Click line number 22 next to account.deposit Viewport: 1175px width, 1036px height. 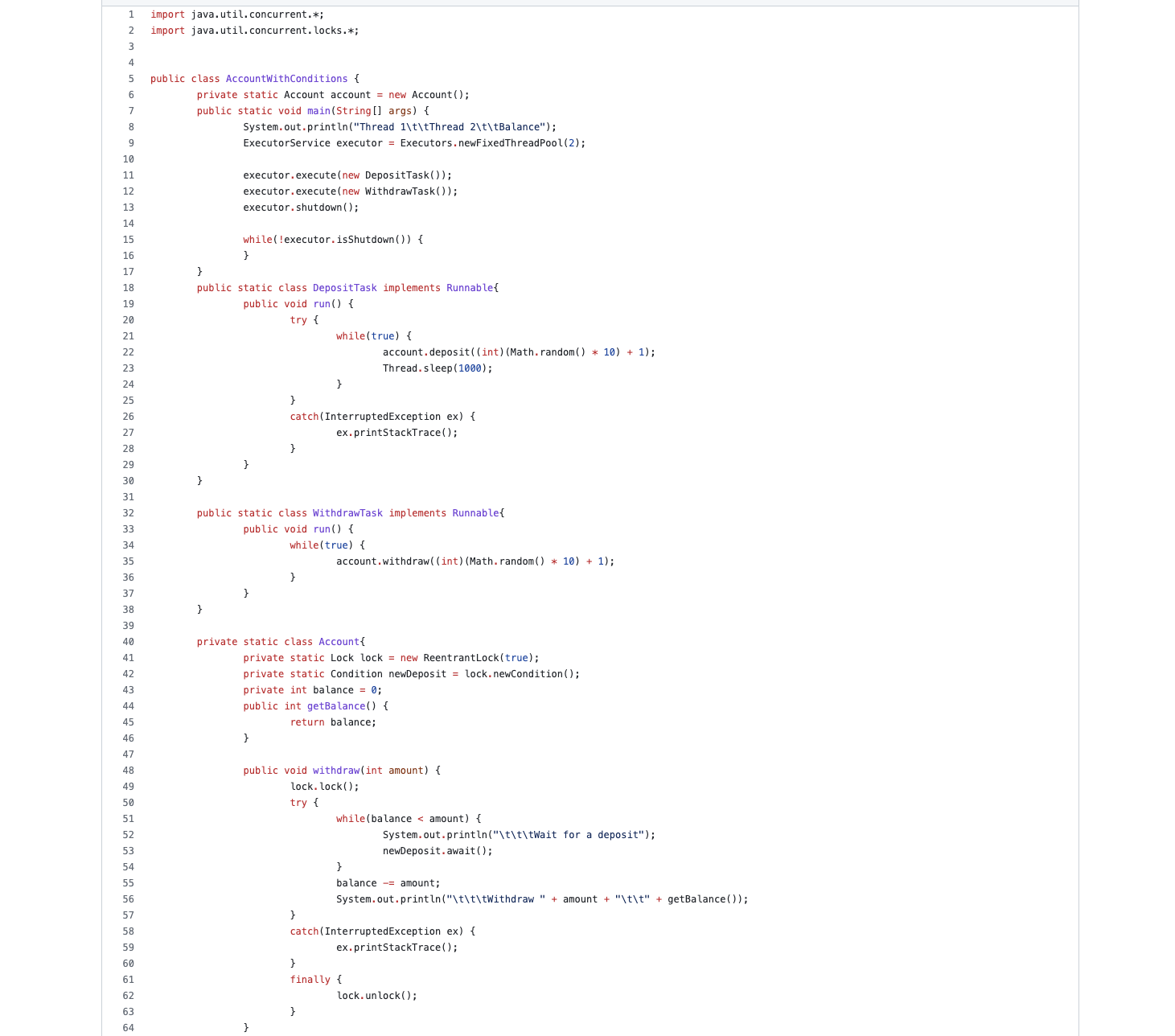click(128, 351)
